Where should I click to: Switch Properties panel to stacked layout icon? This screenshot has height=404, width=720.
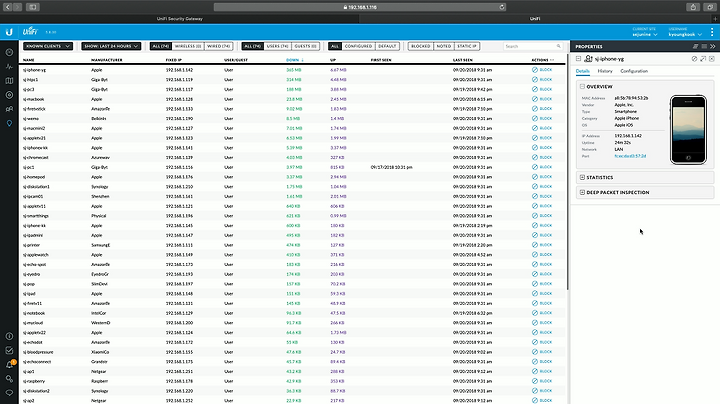click(696, 46)
